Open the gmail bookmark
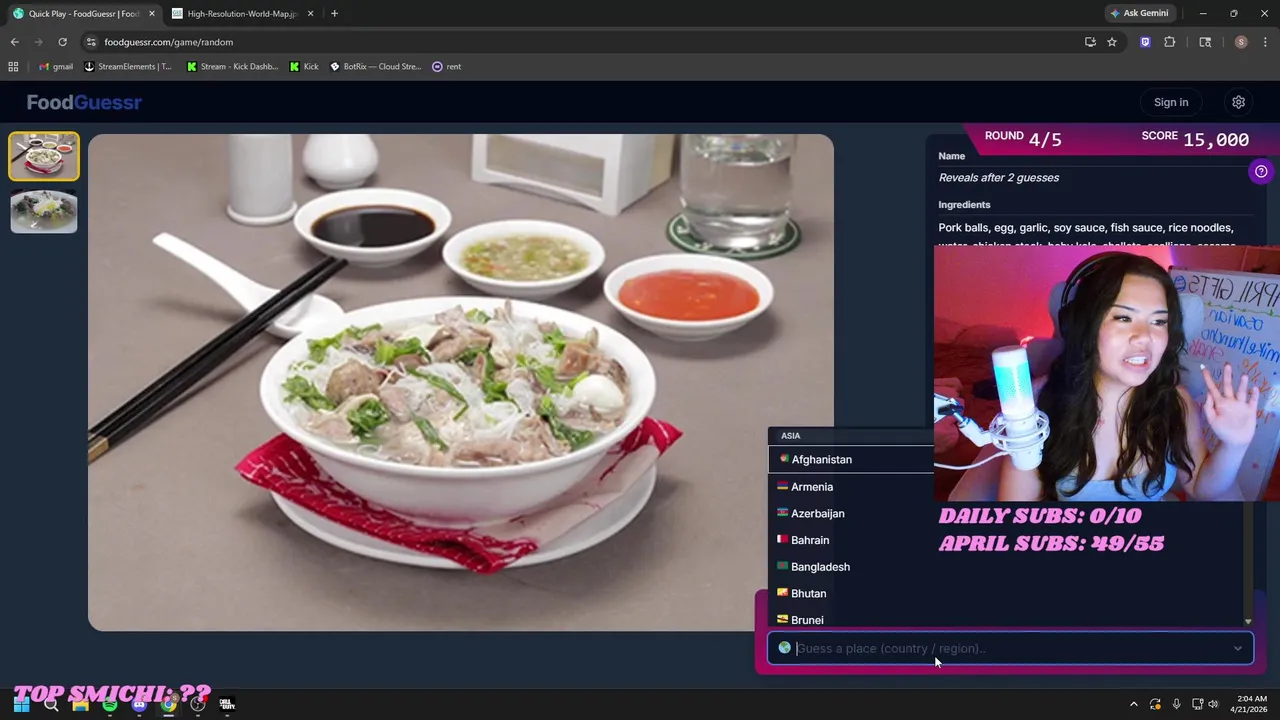Image resolution: width=1280 pixels, height=720 pixels. (x=56, y=67)
